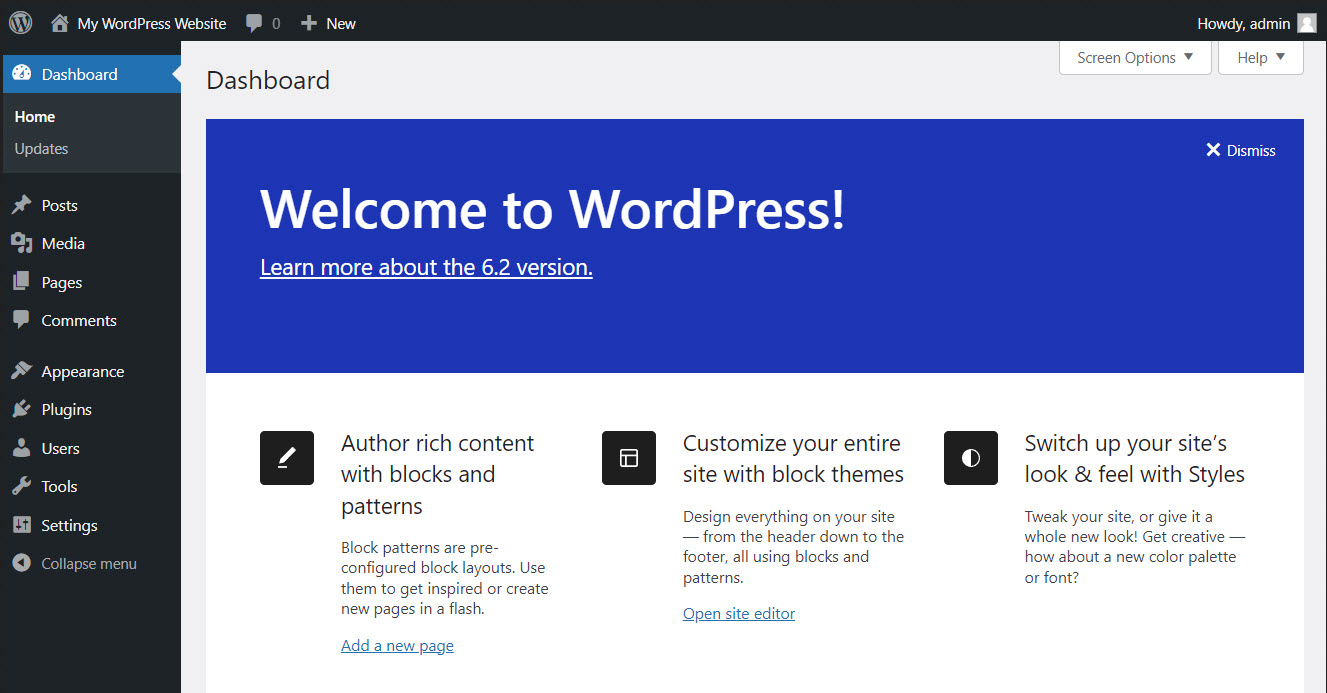This screenshot has height=693, width=1327.
Task: Click New in the admin bar
Action: click(x=341, y=23)
